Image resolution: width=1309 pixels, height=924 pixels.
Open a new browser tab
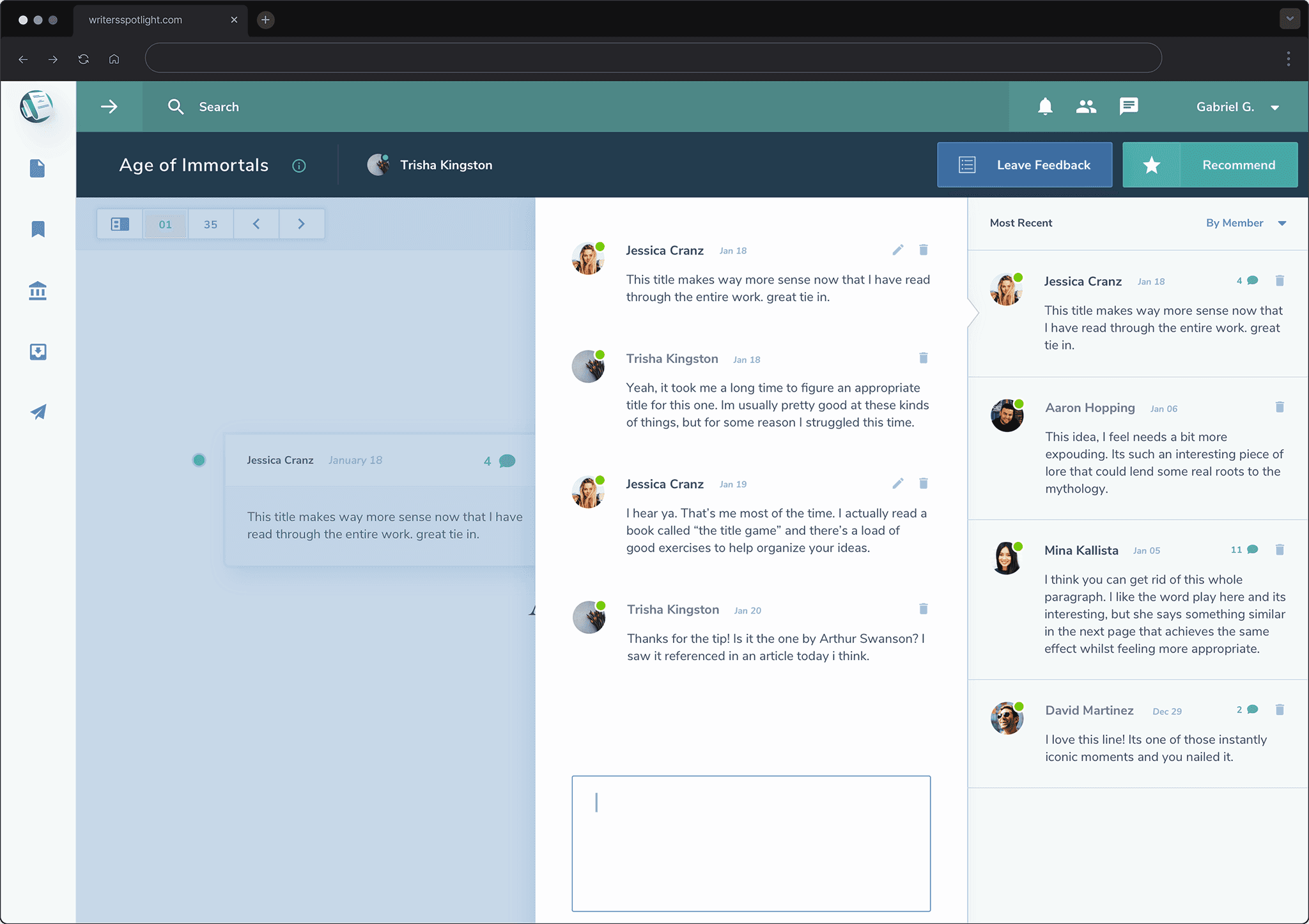coord(265,20)
